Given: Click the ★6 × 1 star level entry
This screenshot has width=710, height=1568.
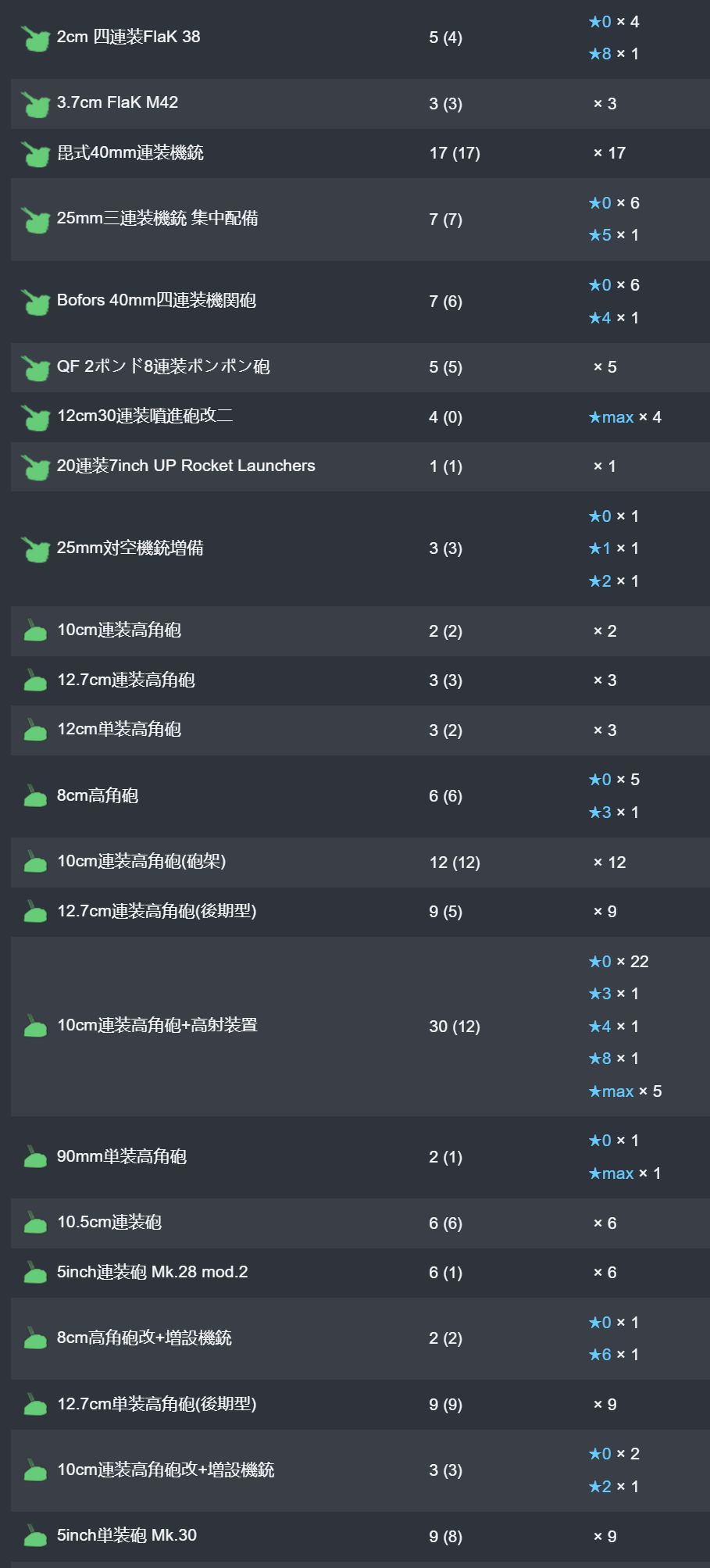Looking at the screenshot, I should [613, 1355].
